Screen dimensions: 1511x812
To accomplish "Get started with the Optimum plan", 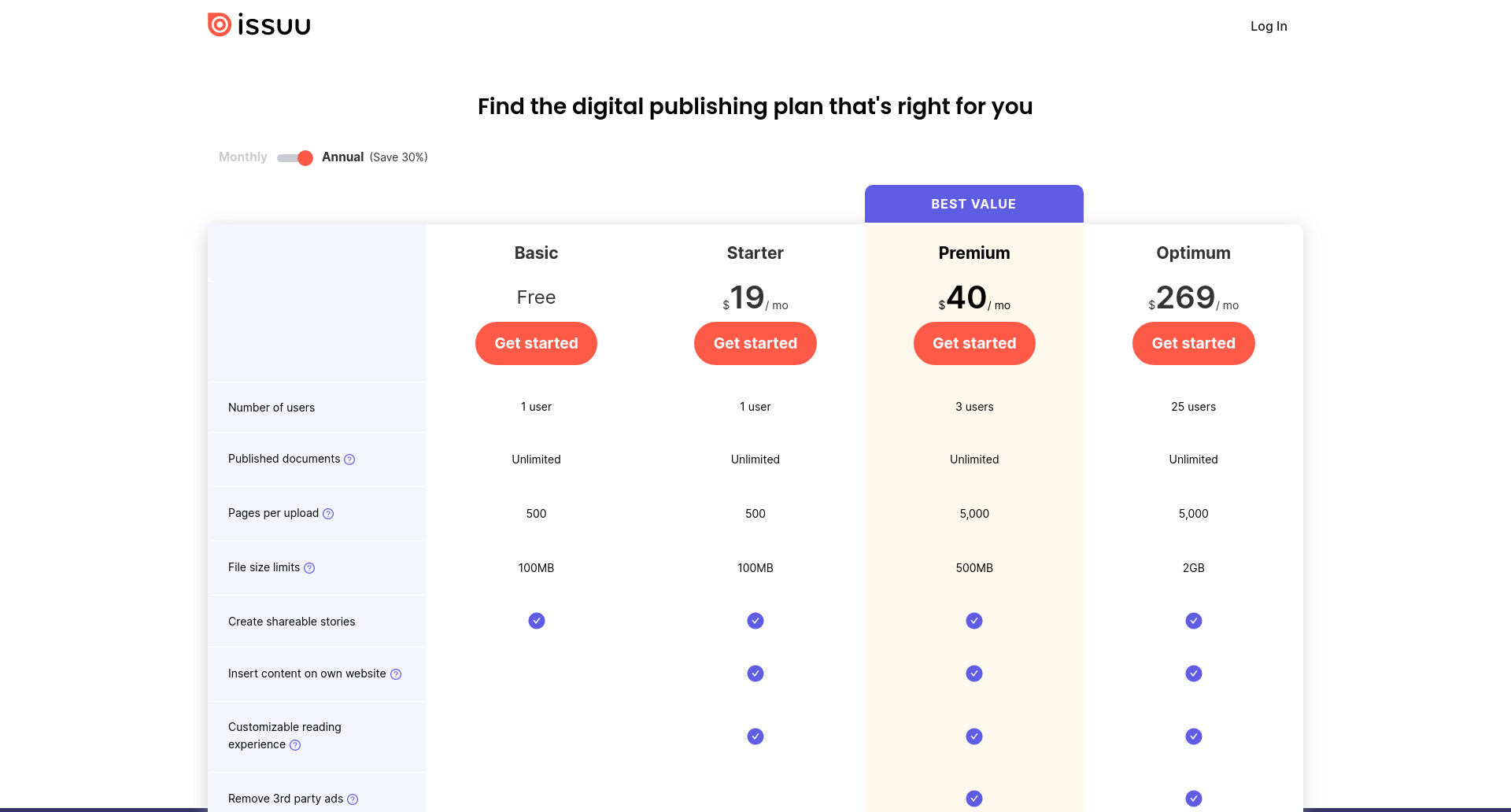I will 1194,343.
